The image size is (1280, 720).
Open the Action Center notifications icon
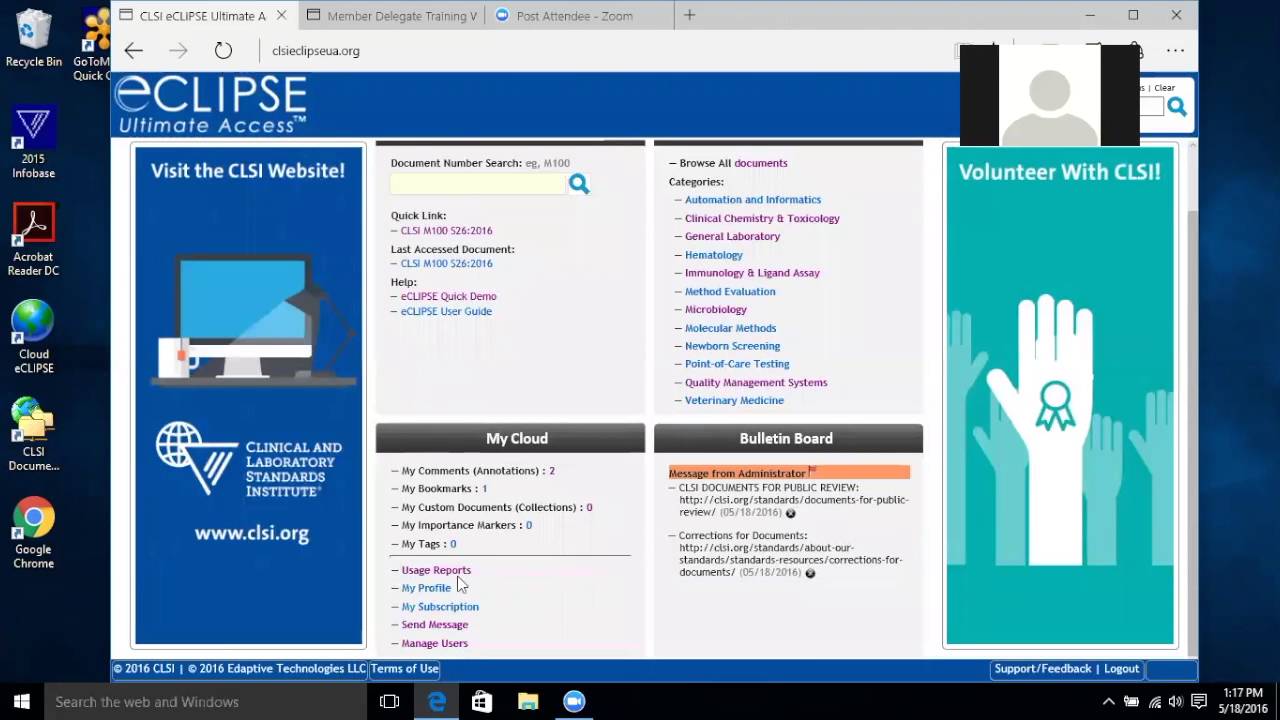pyautogui.click(x=1199, y=701)
